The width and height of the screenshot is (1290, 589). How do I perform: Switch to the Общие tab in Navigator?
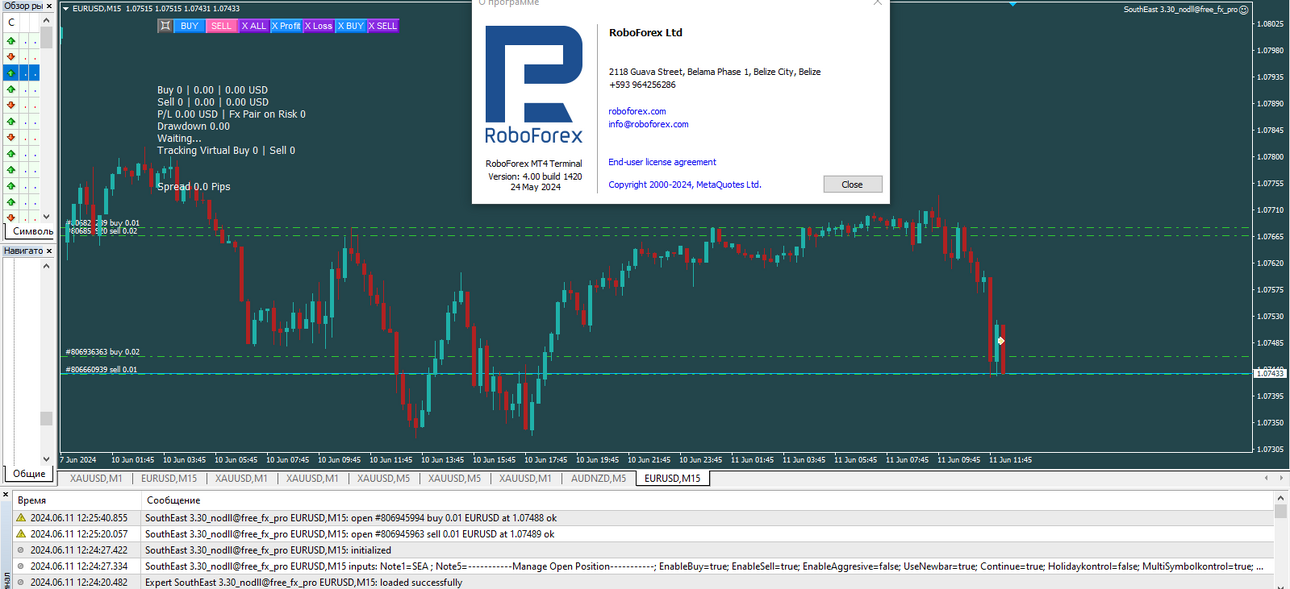point(28,473)
